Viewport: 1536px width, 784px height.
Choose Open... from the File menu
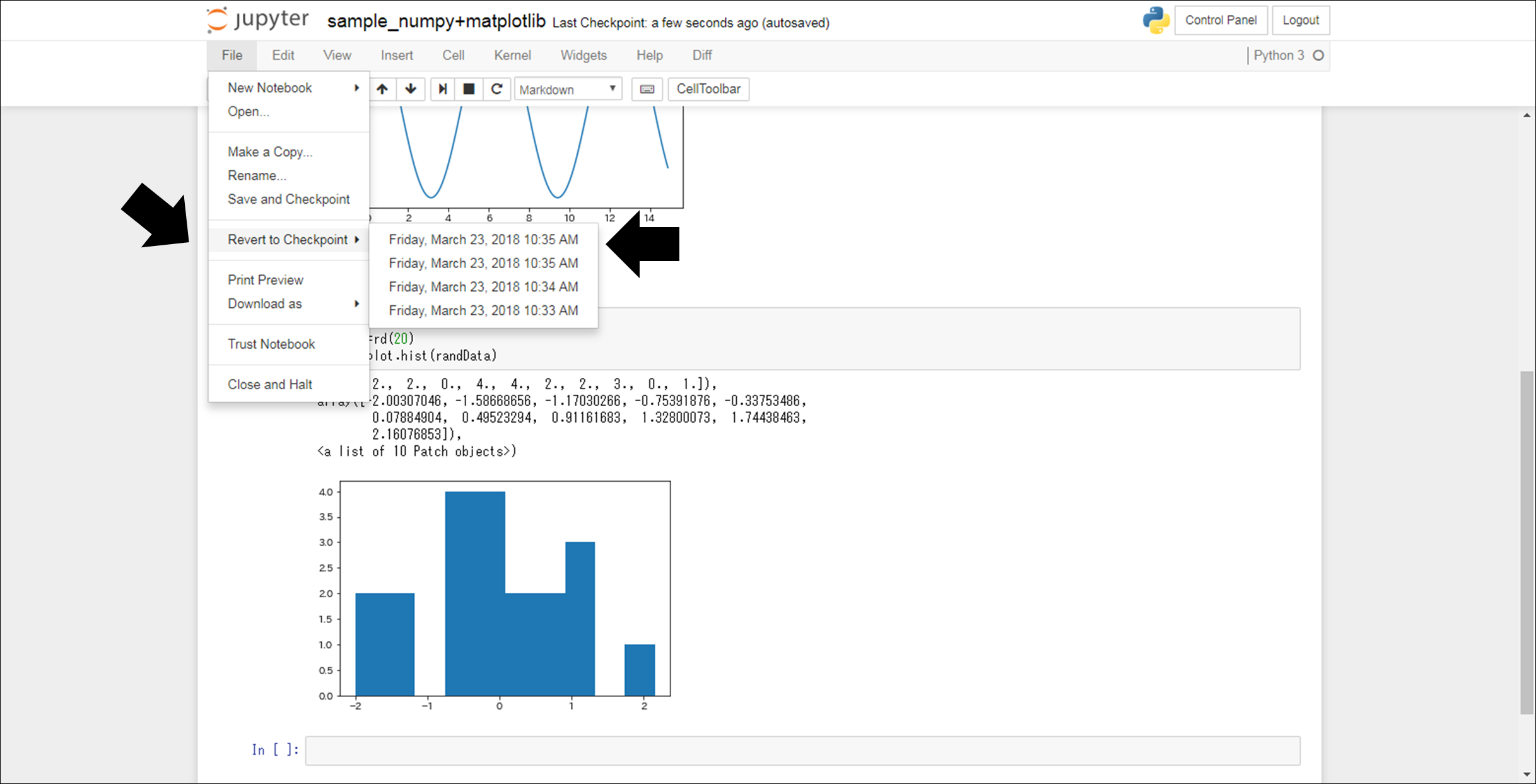point(289,112)
